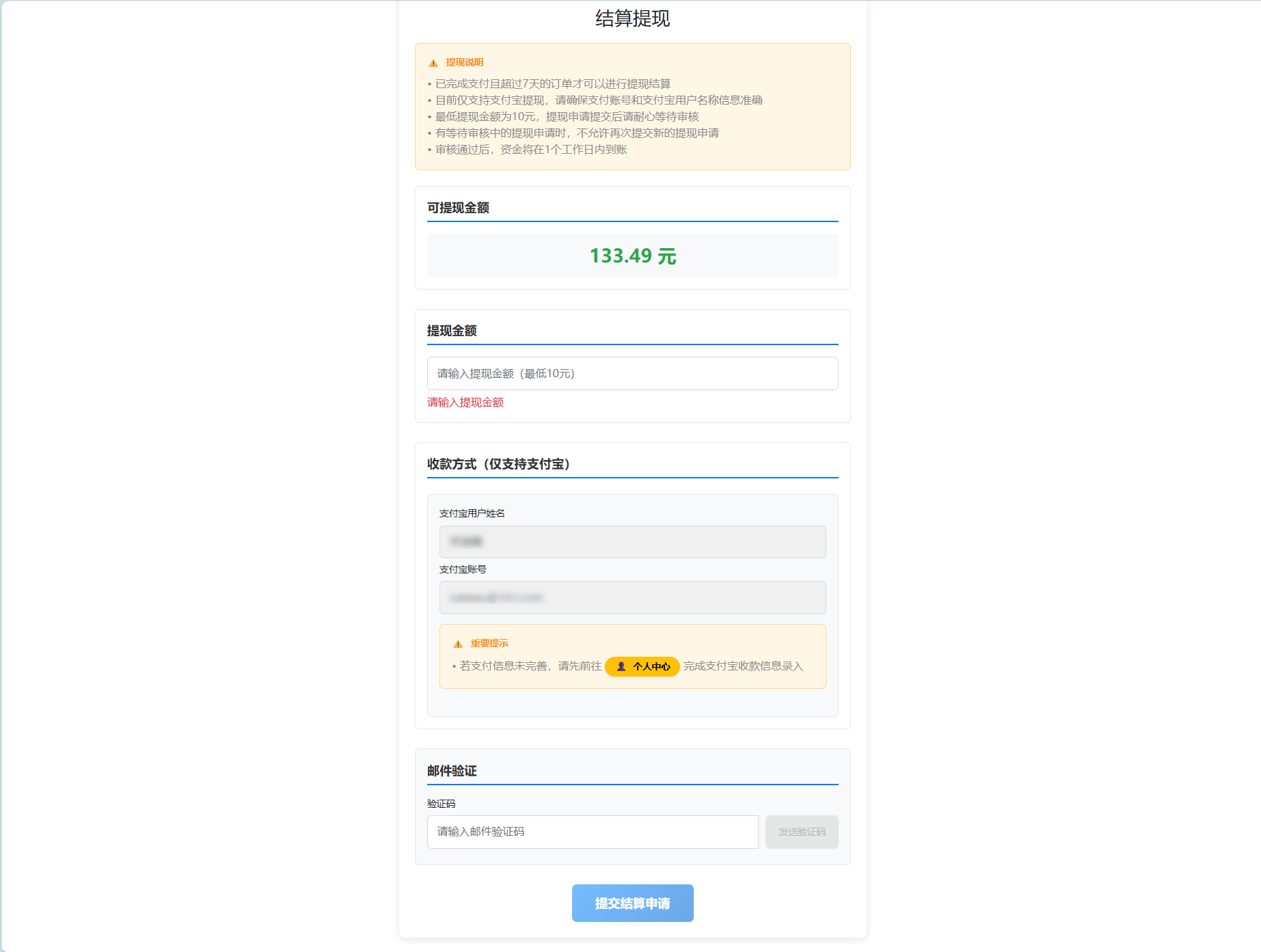Click the red 请输入提现金额 error message
This screenshot has width=1261, height=952.
pos(465,403)
